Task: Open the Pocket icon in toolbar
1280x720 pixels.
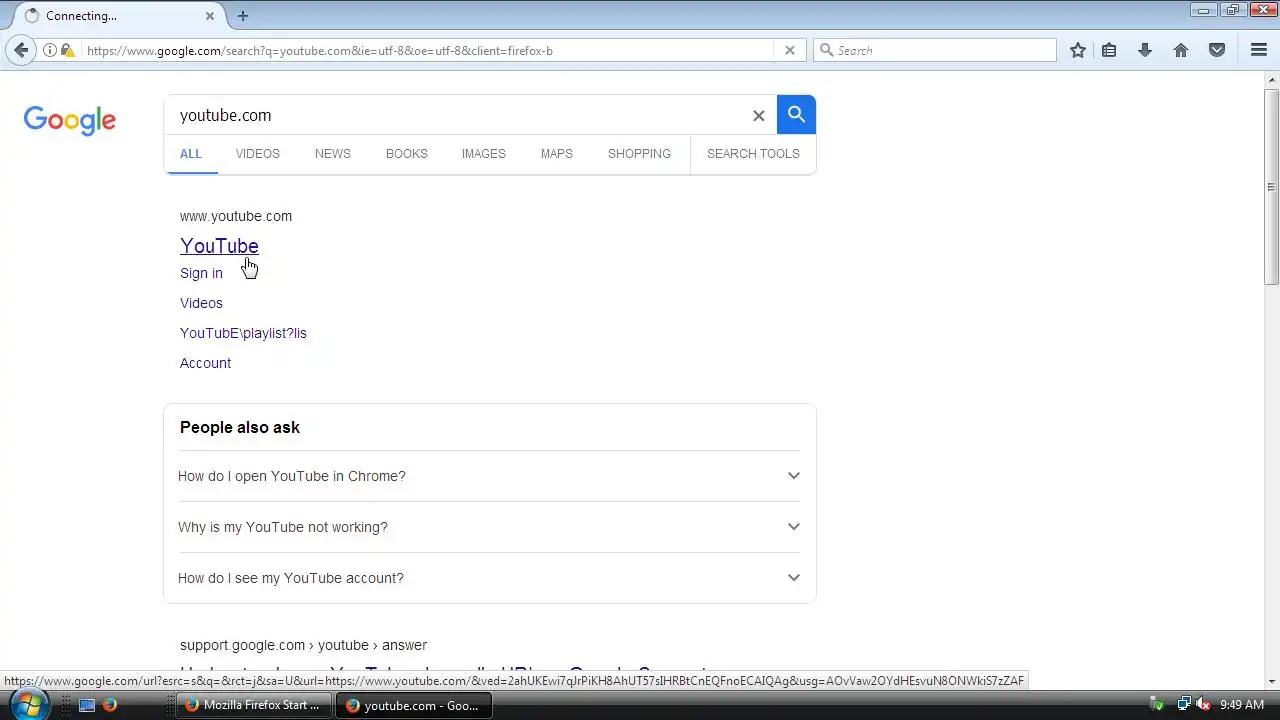Action: pos(1217,50)
